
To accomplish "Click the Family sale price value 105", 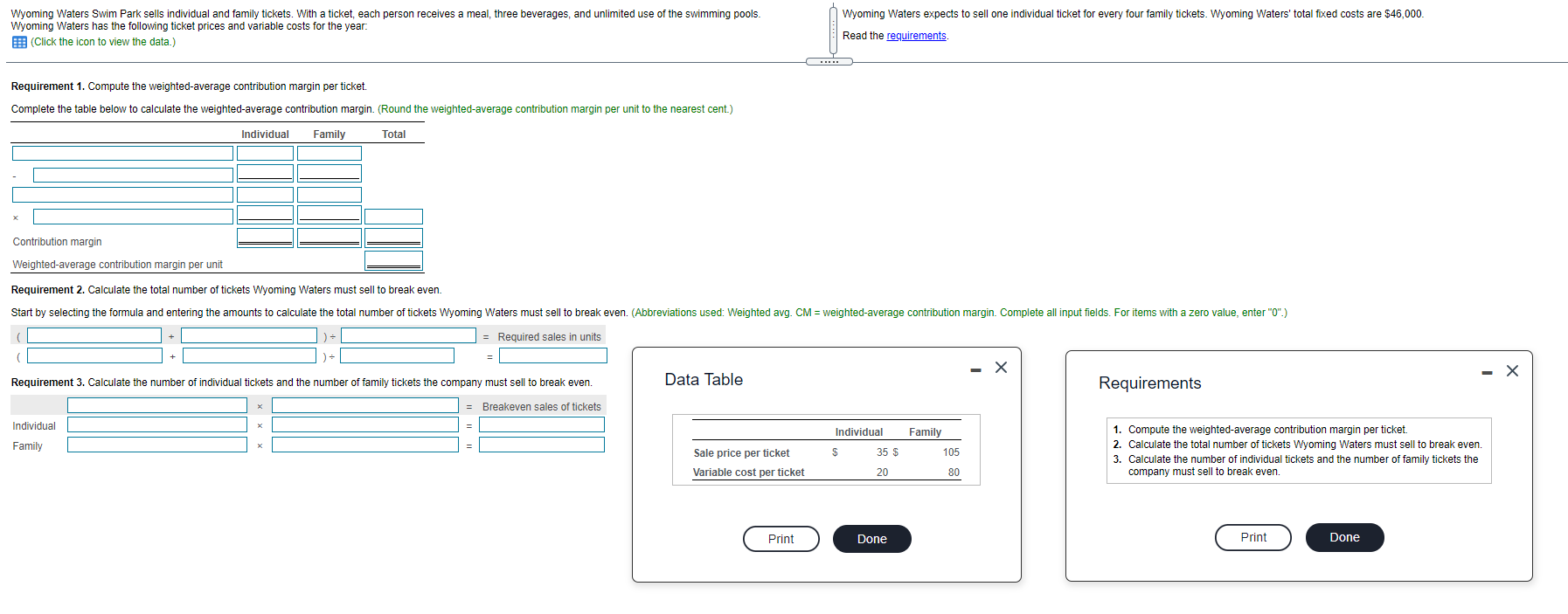I will (951, 452).
